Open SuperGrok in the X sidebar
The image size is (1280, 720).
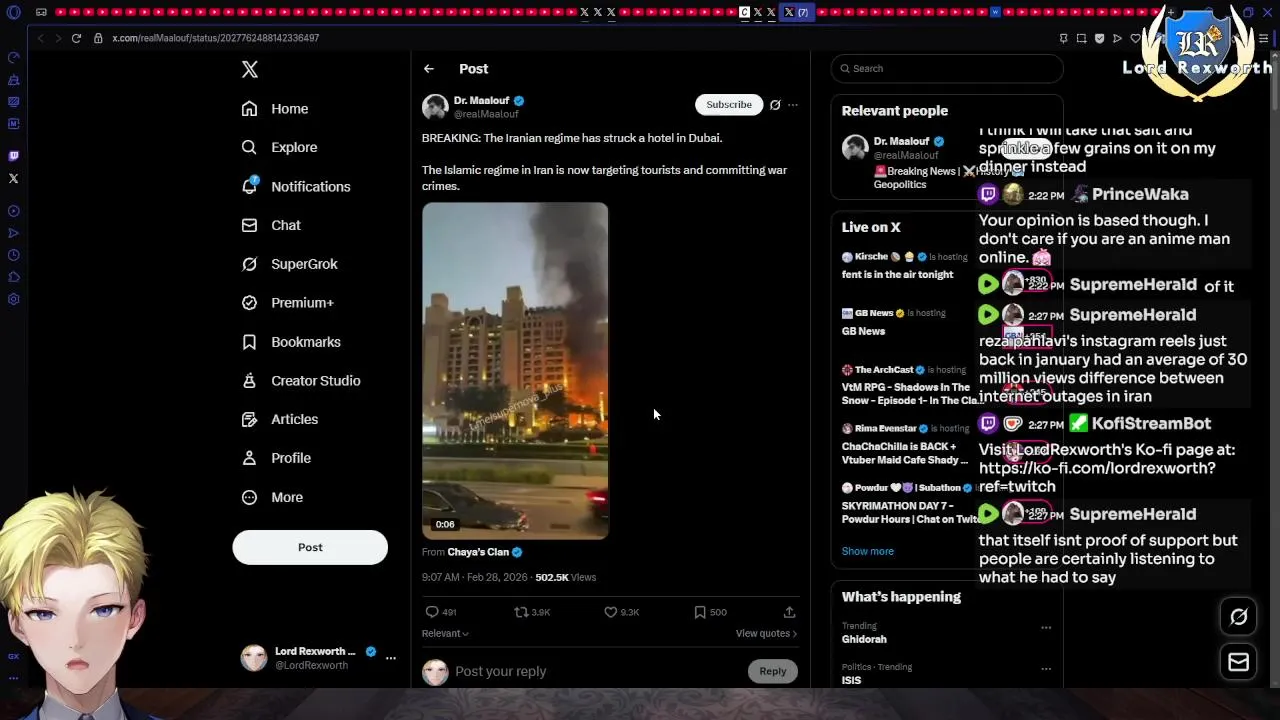290,264
